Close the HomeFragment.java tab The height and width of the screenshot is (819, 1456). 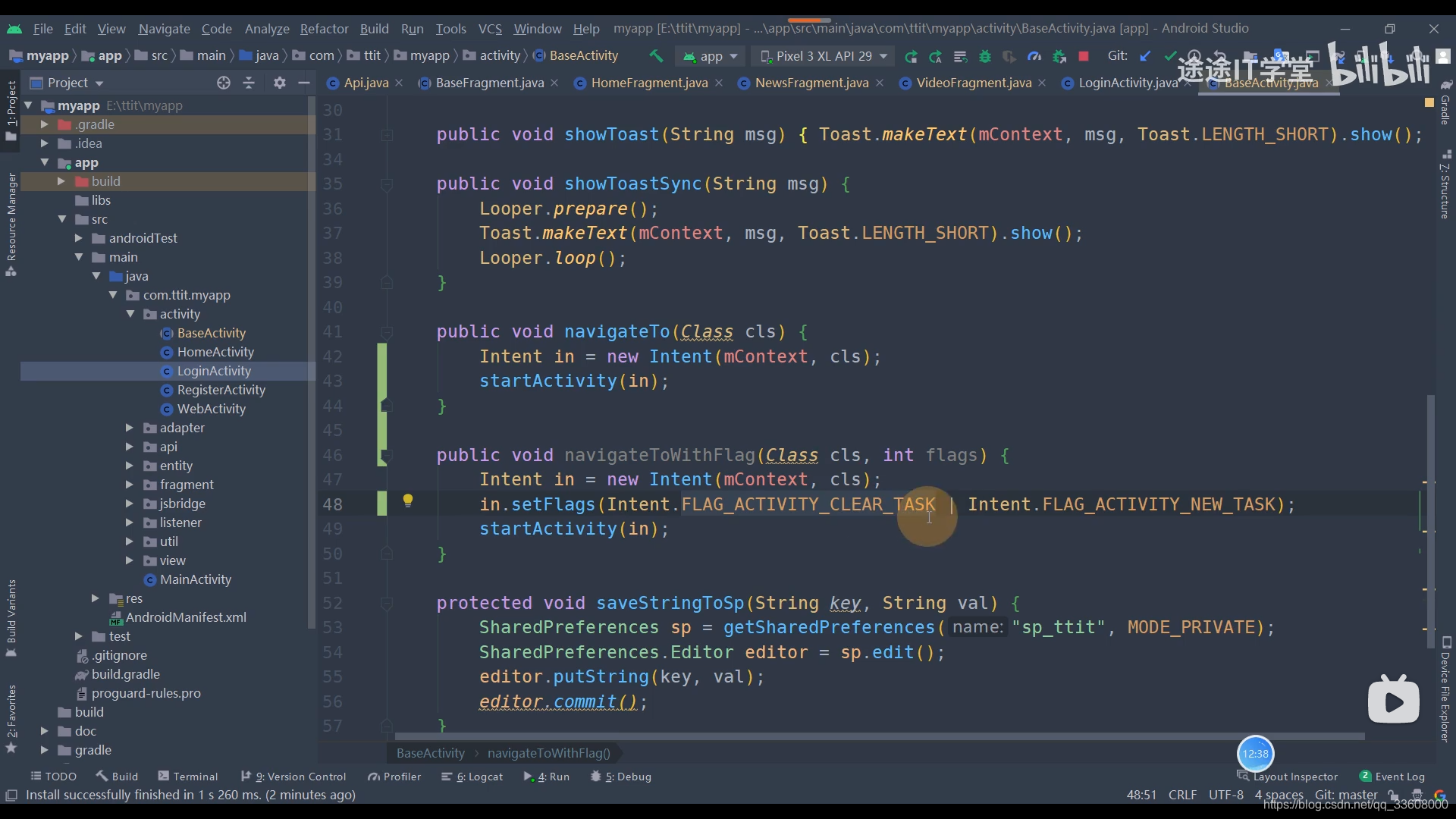point(719,83)
